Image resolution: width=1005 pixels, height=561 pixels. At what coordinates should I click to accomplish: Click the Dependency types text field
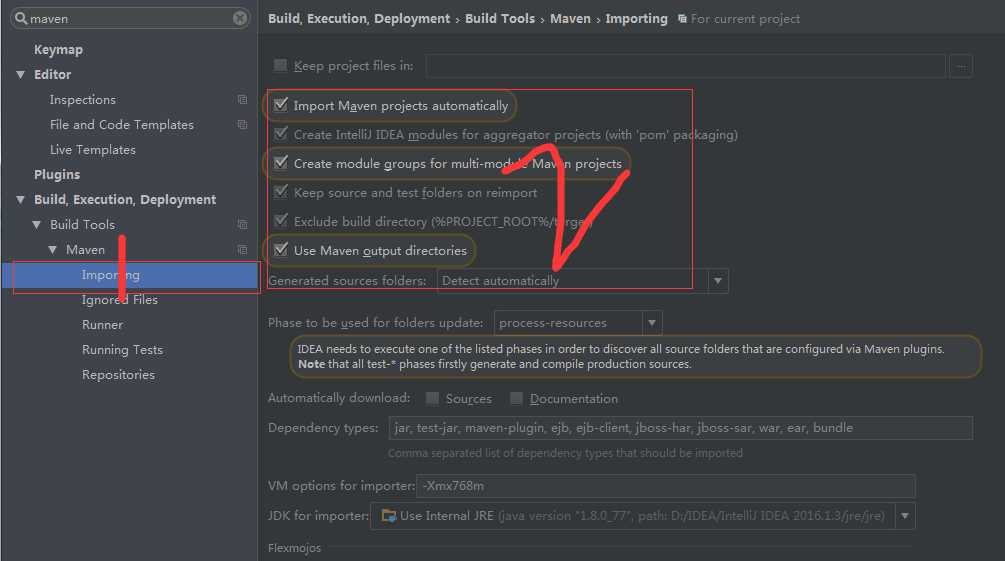(681, 428)
